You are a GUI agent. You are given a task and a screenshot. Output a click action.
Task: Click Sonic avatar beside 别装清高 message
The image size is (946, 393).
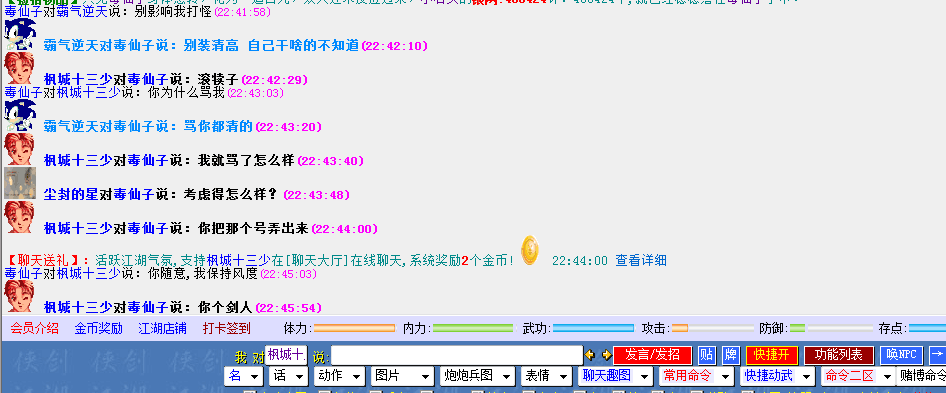20,35
